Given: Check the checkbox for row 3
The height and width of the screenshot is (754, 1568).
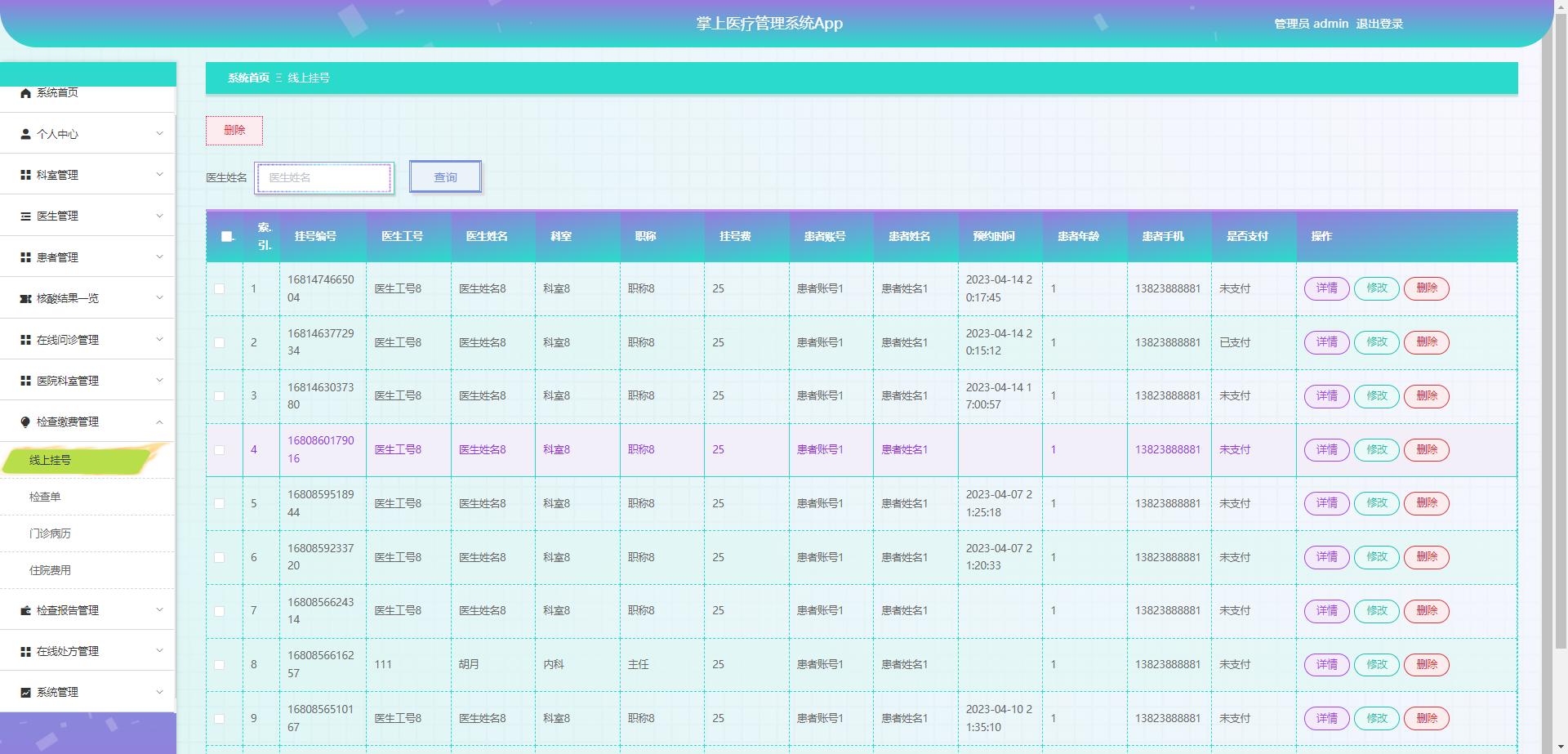Looking at the screenshot, I should [220, 396].
